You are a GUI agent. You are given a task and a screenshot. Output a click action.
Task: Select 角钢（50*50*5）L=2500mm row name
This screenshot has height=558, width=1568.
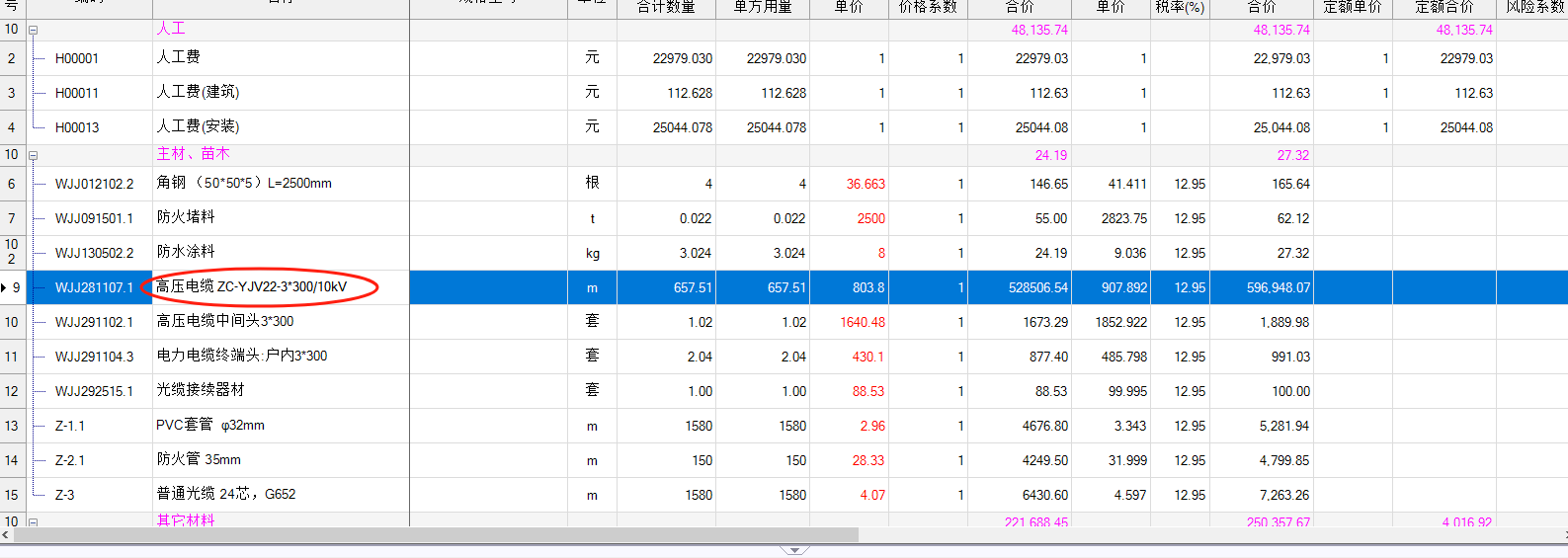click(x=244, y=183)
